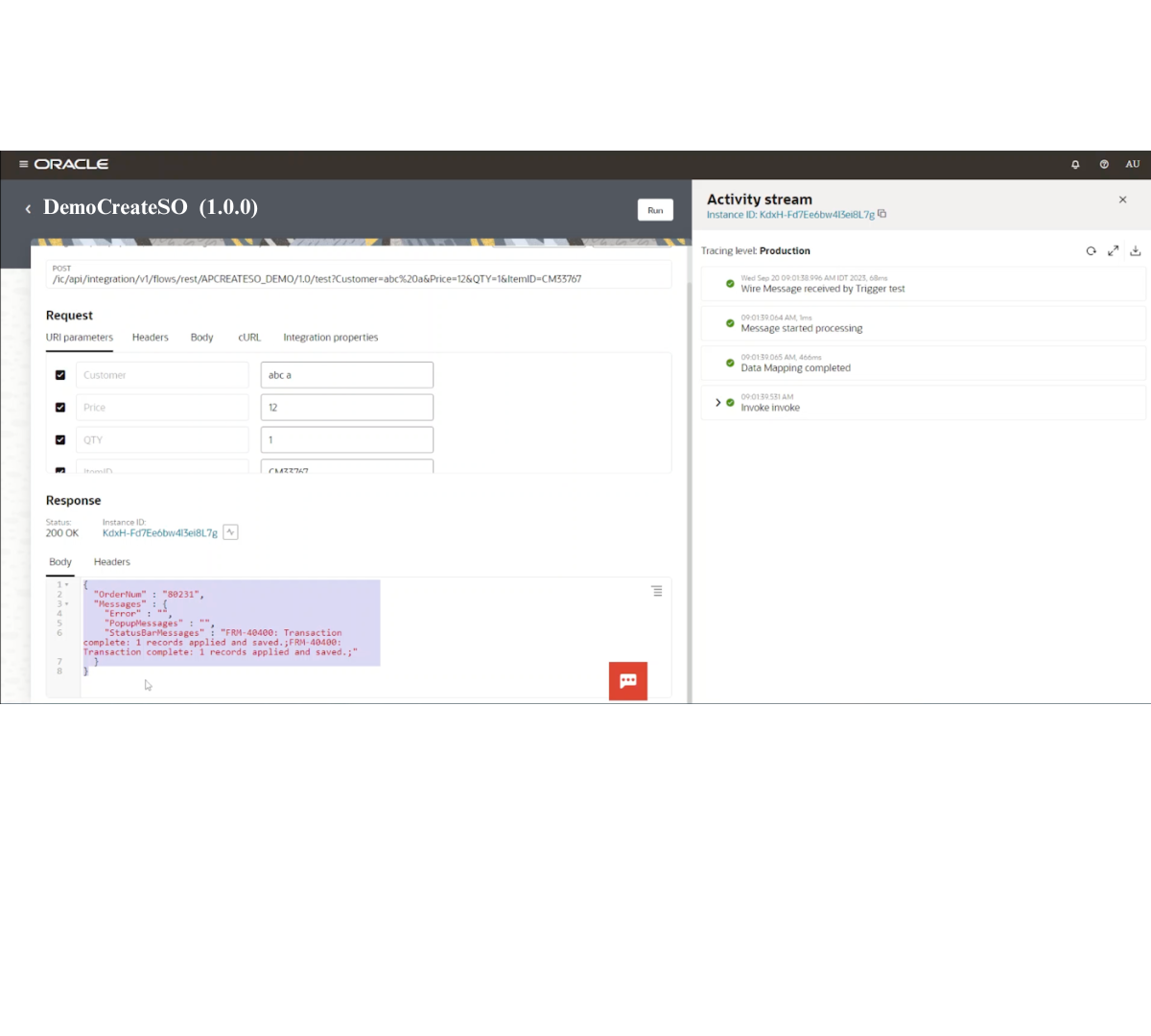Click status icon of Wire Message received

point(730,284)
